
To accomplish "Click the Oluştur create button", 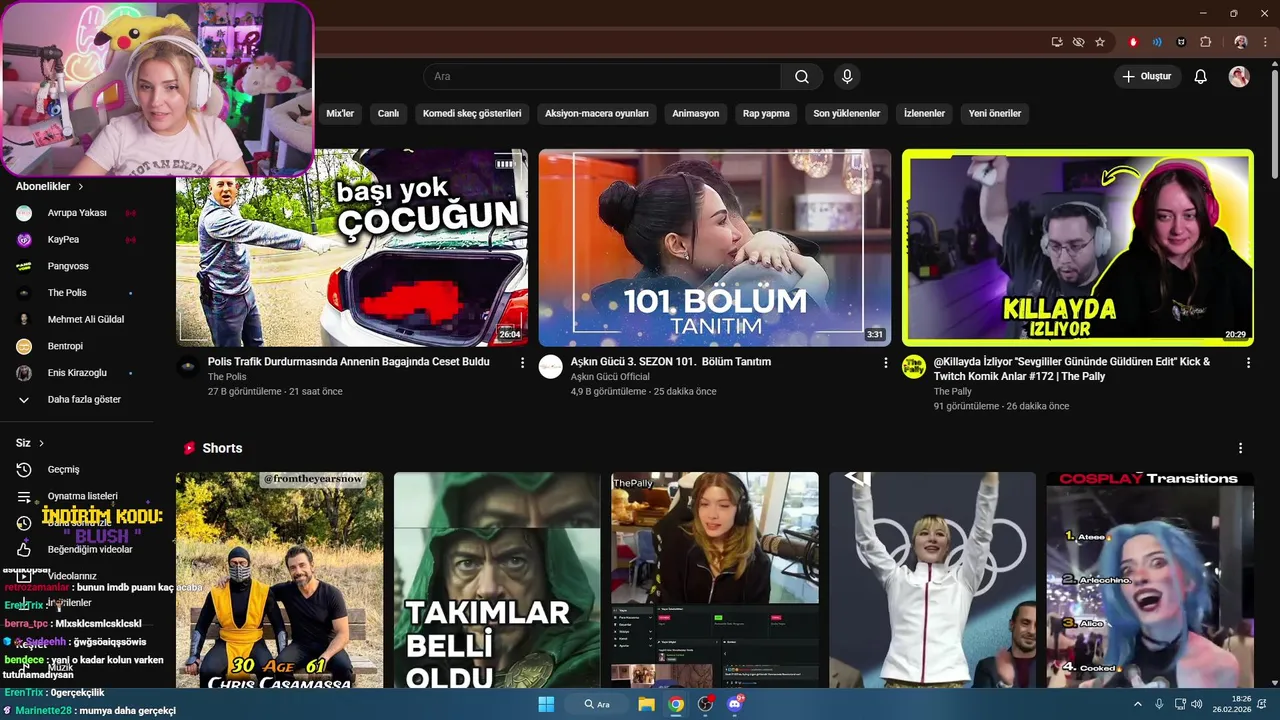I will tap(1147, 77).
